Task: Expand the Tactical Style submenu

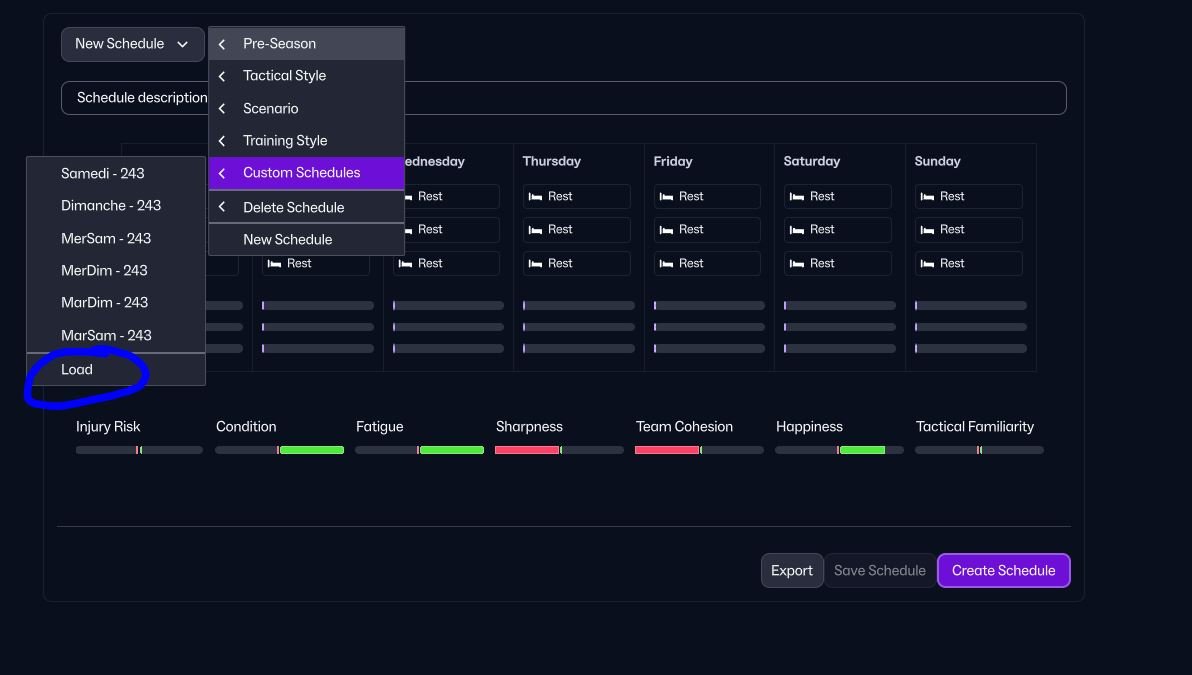Action: pyautogui.click(x=306, y=76)
